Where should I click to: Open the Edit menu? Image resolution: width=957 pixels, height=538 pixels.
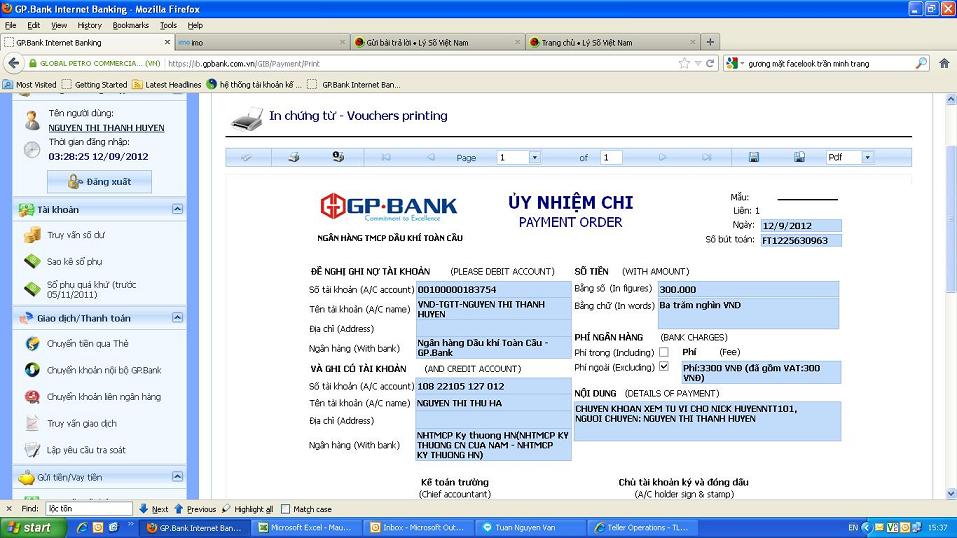pos(34,26)
